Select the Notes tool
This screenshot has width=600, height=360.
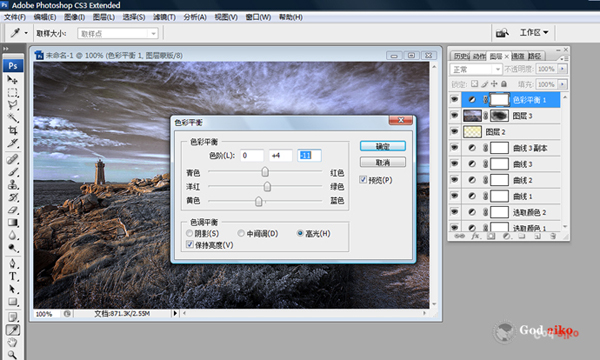click(x=12, y=317)
